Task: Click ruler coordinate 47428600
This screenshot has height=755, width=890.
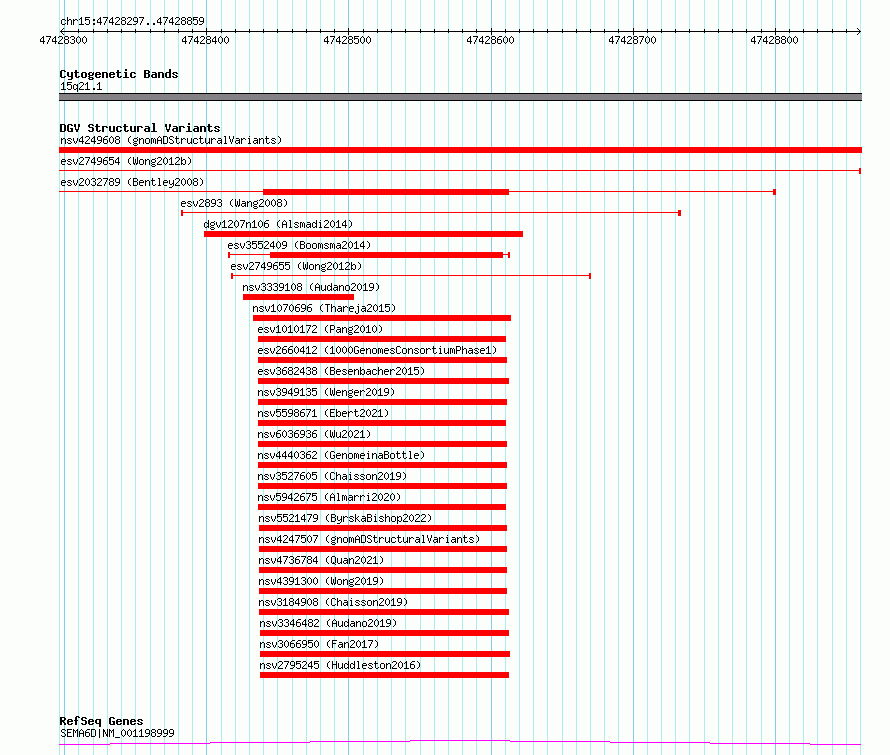Action: 490,40
